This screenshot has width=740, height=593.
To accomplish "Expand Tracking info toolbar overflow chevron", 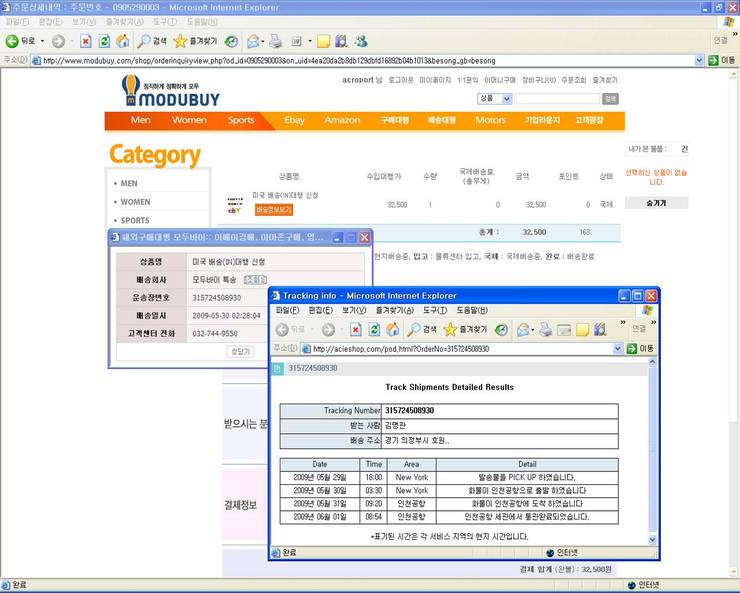I will 623,322.
